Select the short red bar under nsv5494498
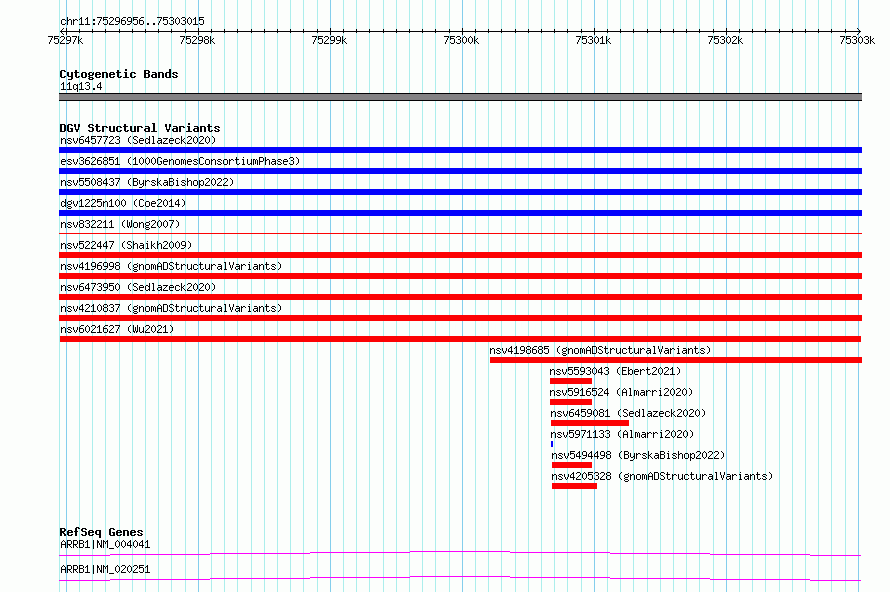 click(572, 465)
